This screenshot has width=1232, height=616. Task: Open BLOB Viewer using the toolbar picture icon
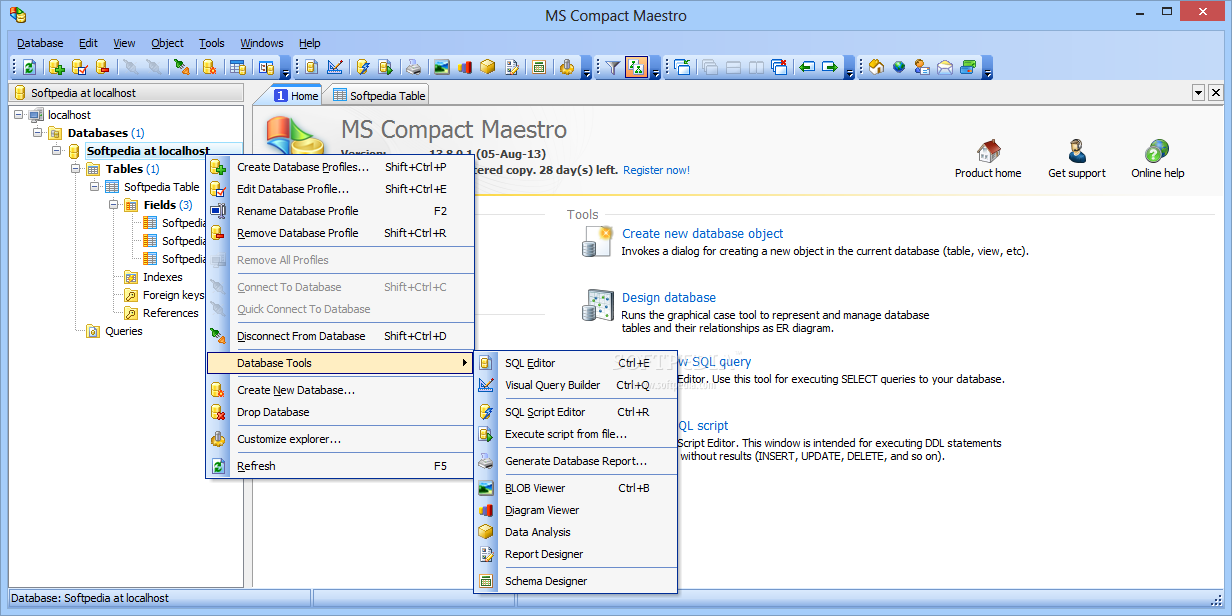pyautogui.click(x=441, y=67)
